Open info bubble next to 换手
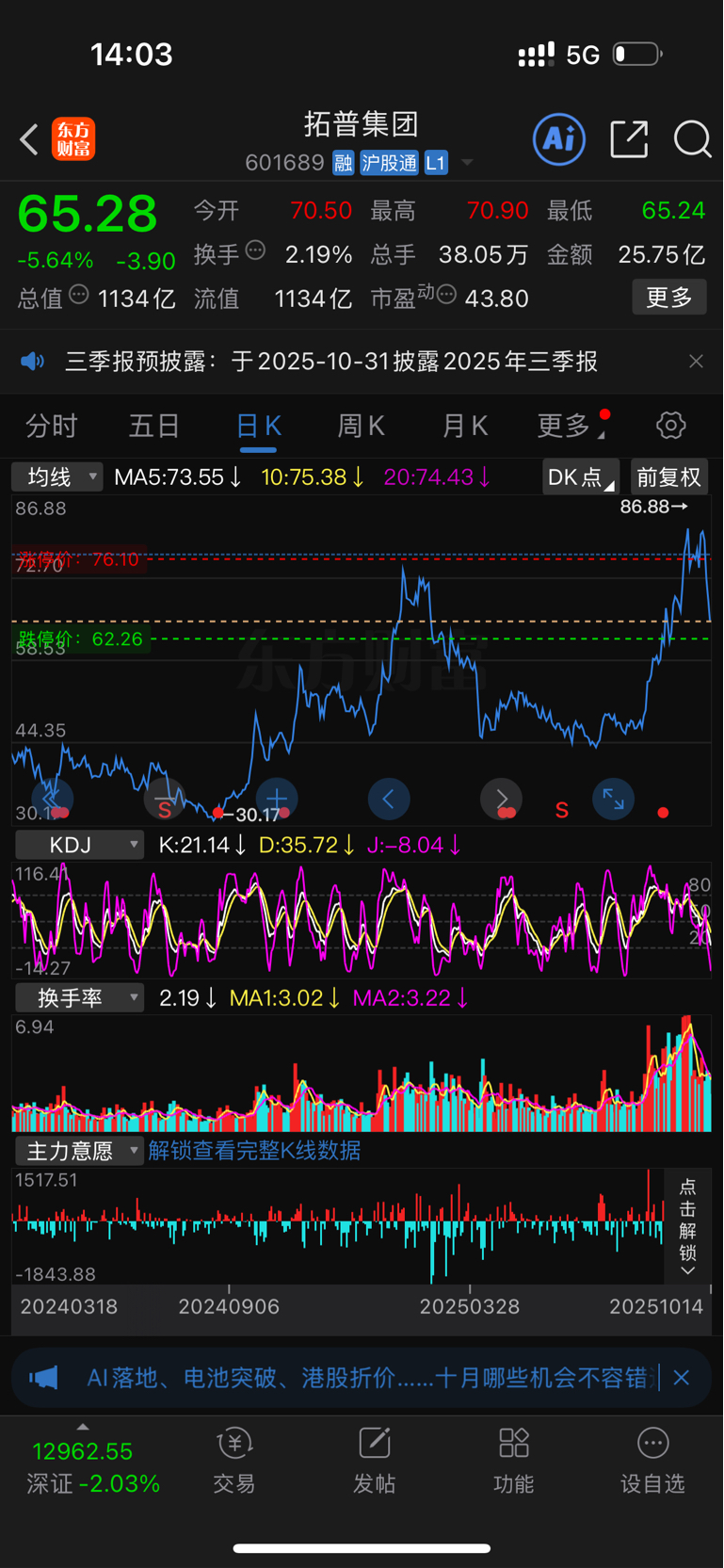This screenshot has height=1568, width=724. 255,251
